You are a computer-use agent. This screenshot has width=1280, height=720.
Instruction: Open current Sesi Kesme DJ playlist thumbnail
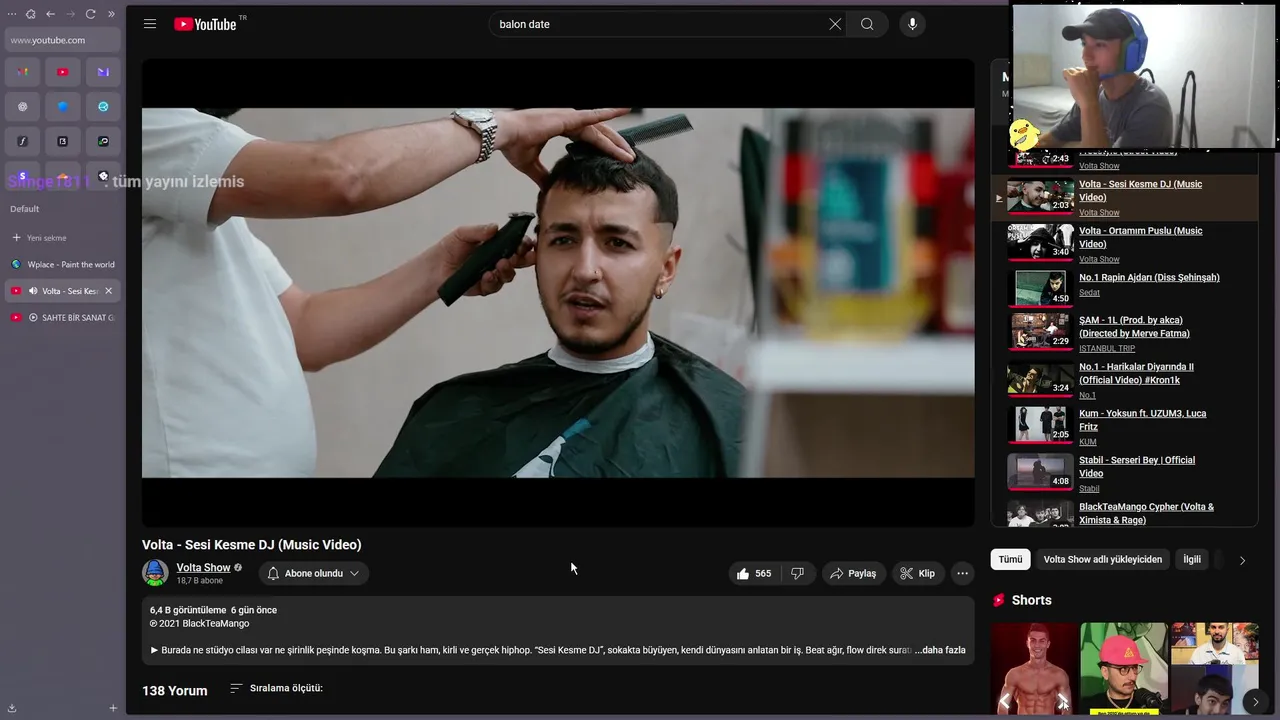coord(1040,195)
